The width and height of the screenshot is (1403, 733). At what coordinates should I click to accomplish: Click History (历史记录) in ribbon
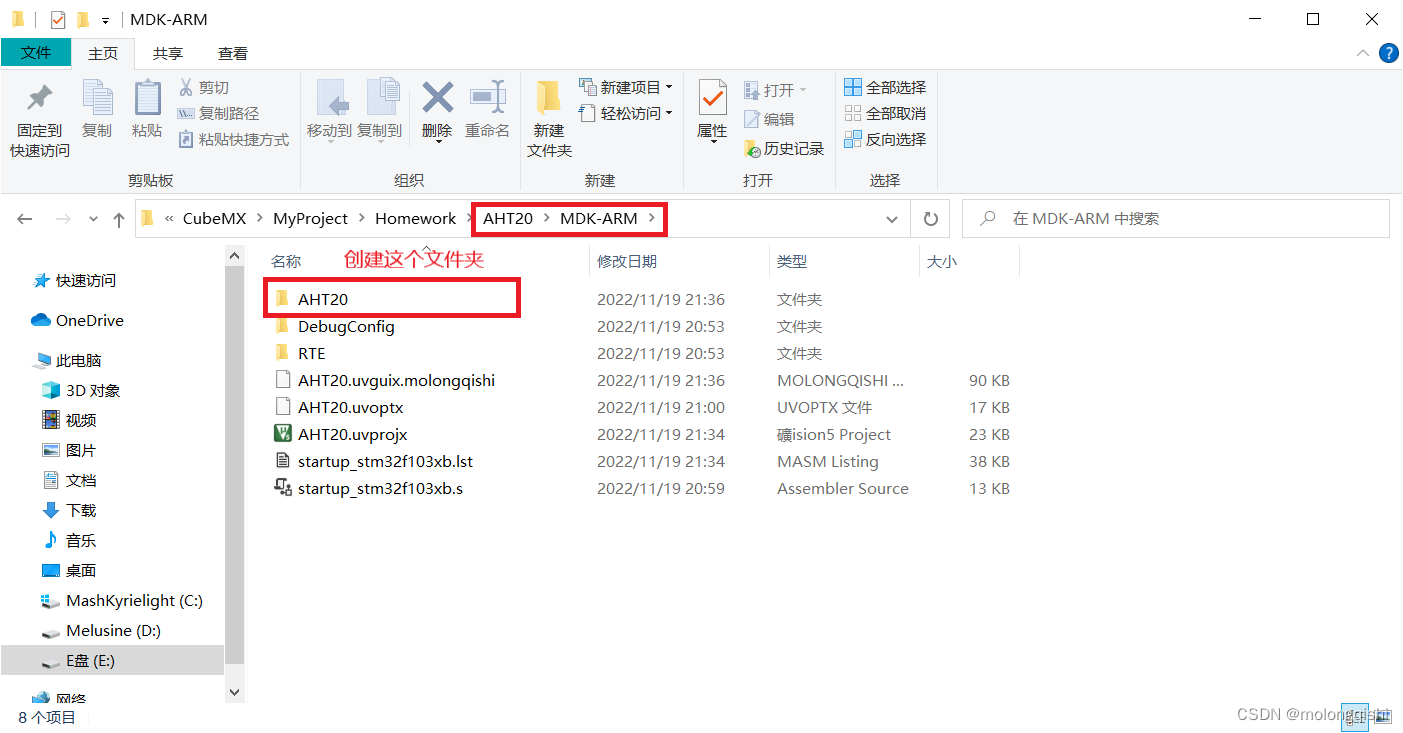(x=784, y=149)
